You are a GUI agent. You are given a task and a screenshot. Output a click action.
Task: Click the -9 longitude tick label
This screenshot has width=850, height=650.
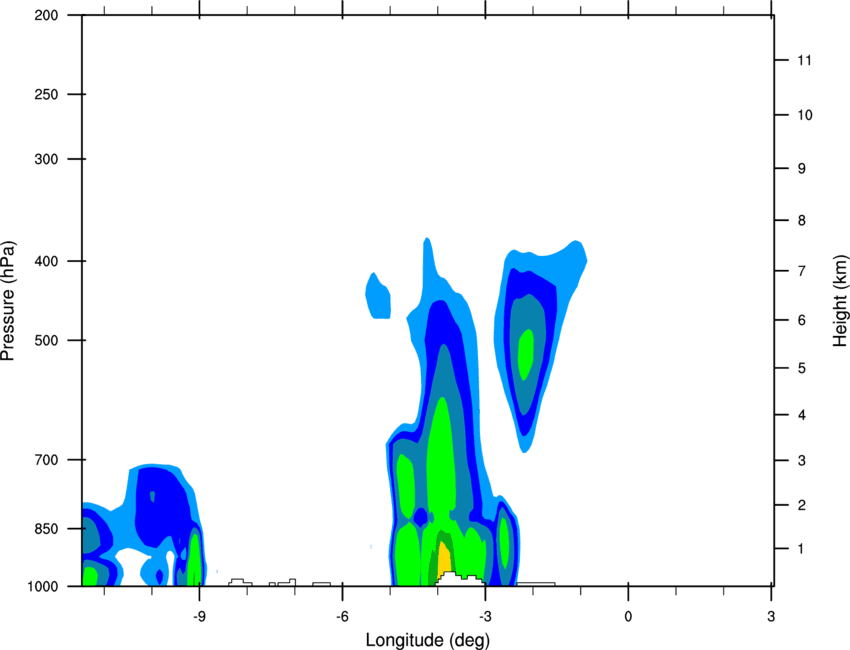click(x=199, y=616)
